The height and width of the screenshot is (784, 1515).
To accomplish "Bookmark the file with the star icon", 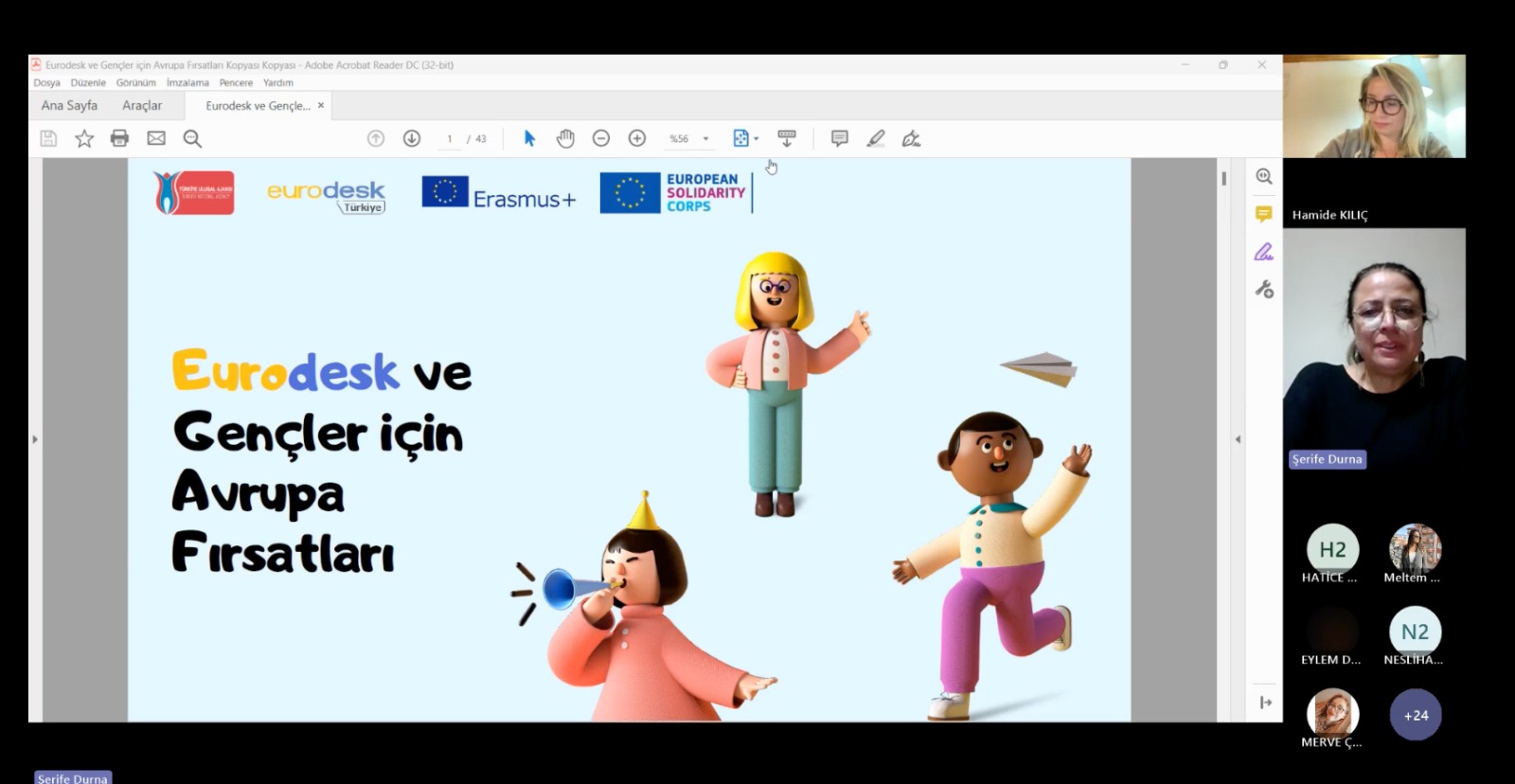I will point(84,138).
